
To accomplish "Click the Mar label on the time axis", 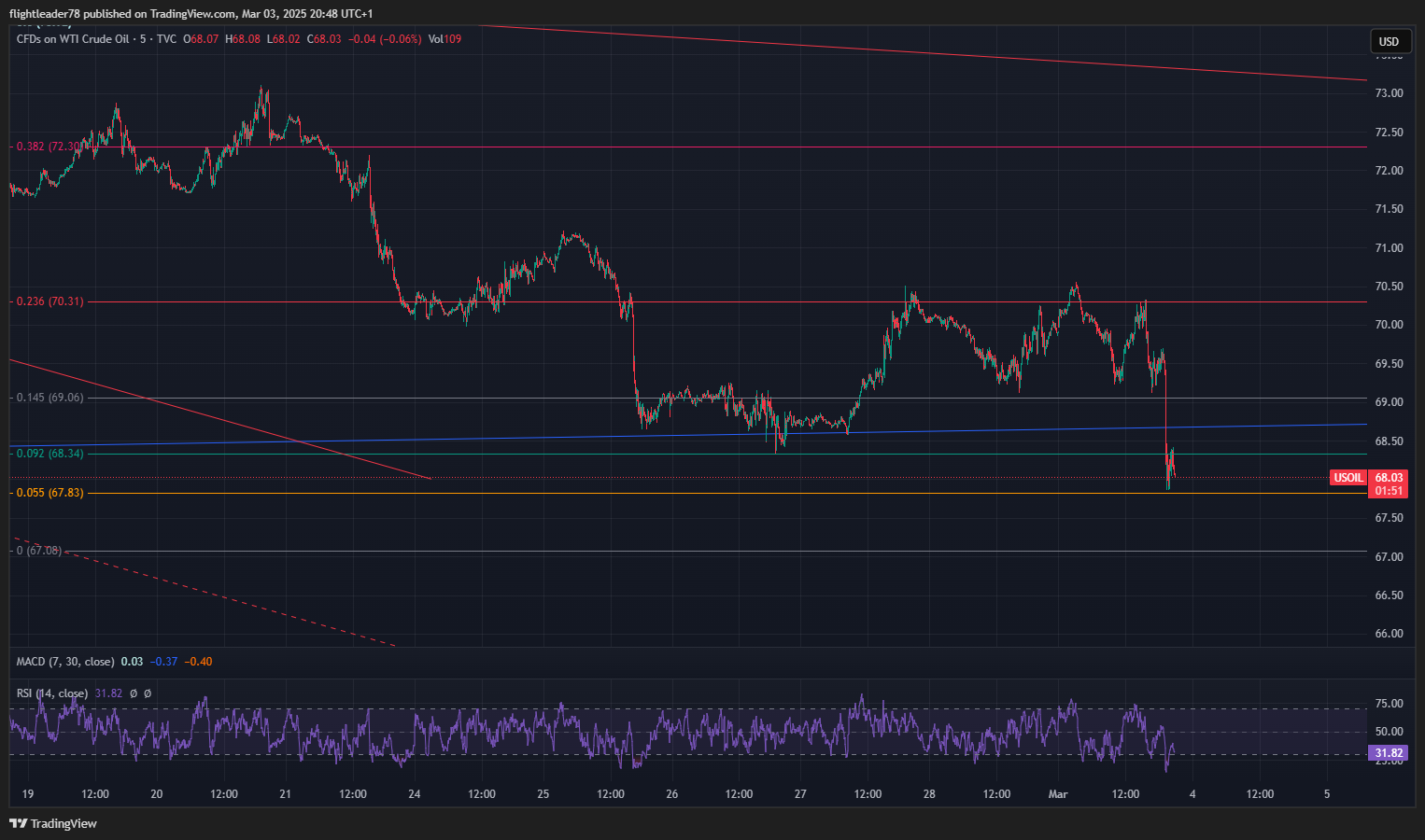I will [1058, 794].
